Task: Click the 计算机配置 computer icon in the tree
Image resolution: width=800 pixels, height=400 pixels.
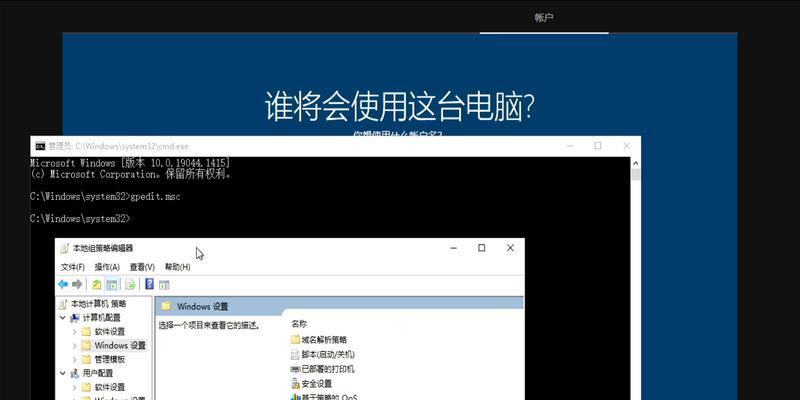Action: pyautogui.click(x=74, y=318)
